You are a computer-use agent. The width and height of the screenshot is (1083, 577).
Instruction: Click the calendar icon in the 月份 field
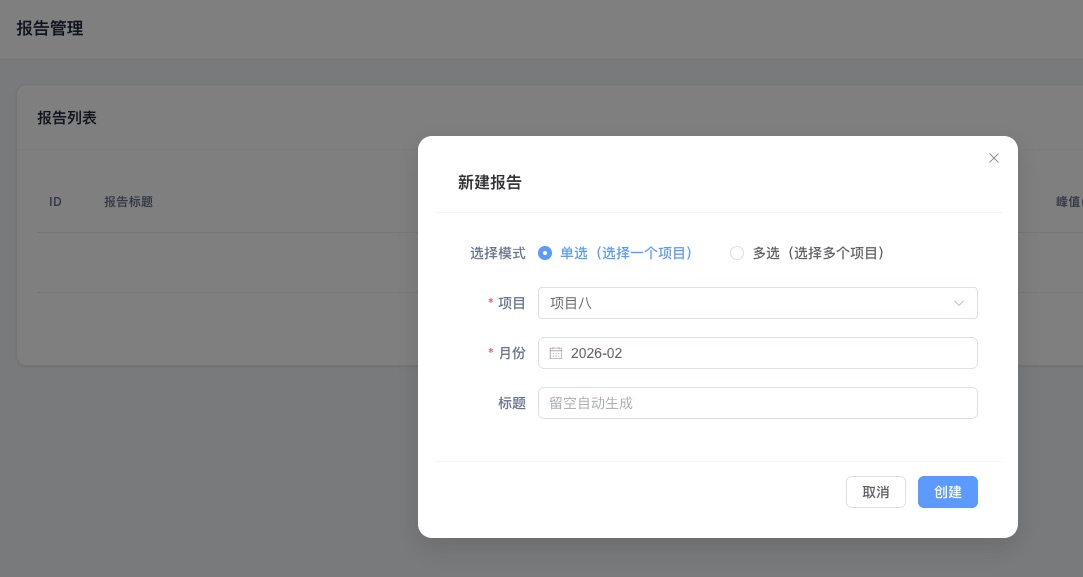(x=556, y=353)
